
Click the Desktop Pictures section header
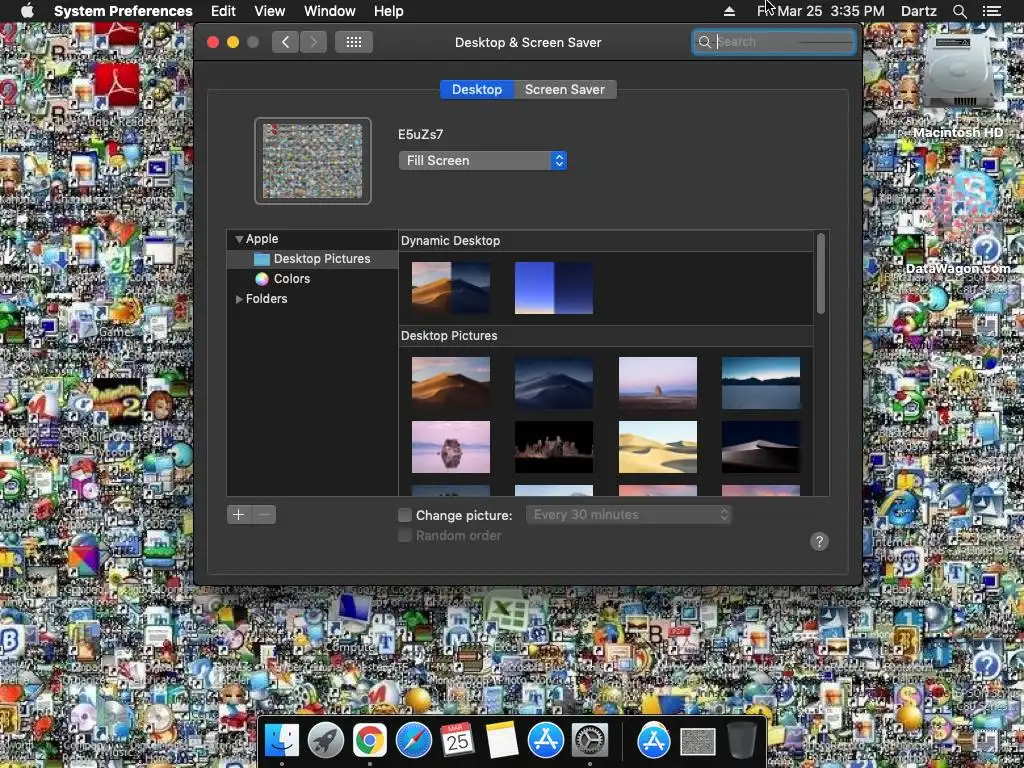click(449, 336)
